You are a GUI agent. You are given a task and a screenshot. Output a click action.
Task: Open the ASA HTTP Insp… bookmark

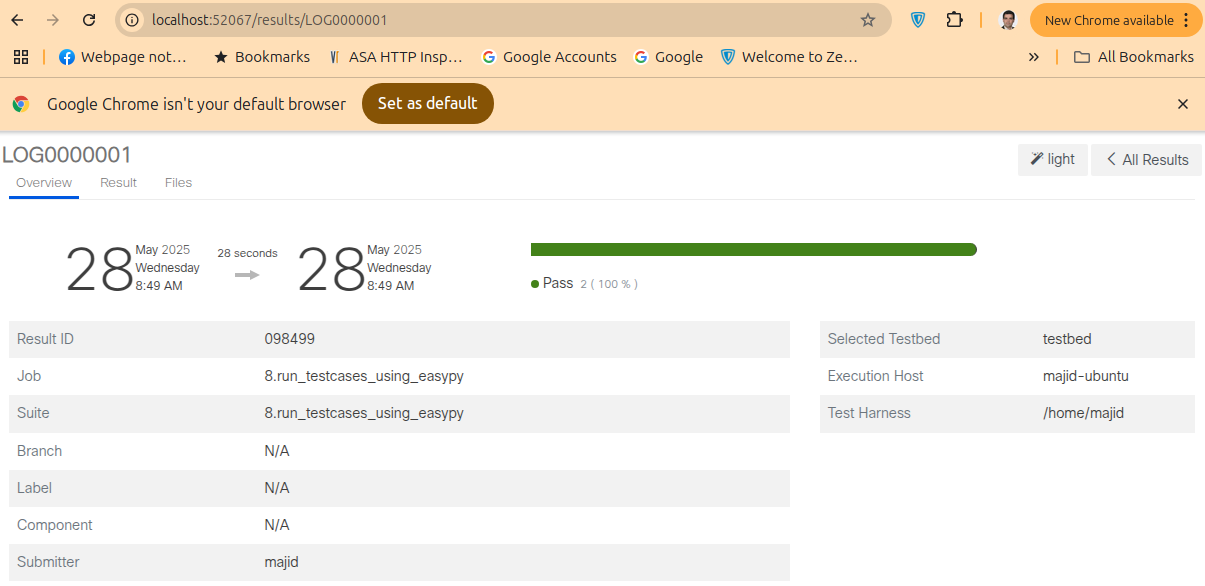pyautogui.click(x=396, y=57)
